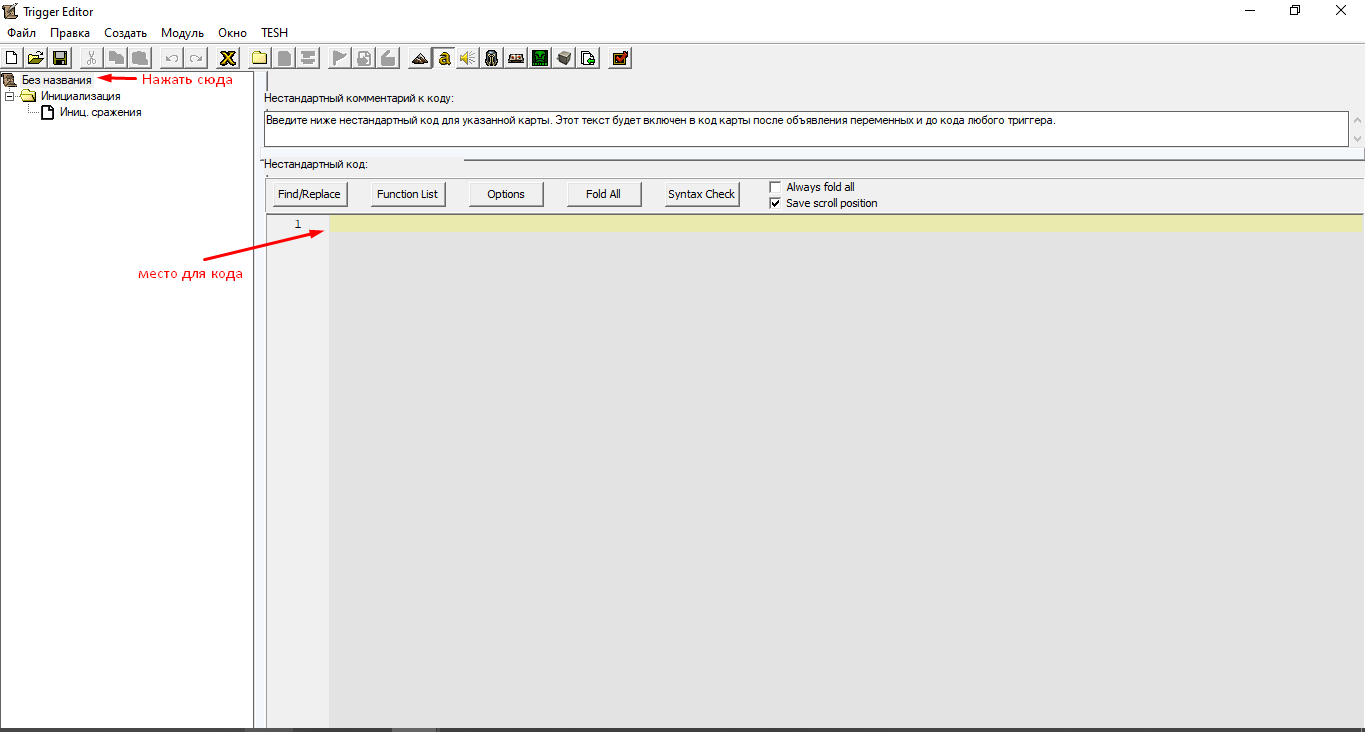
Task: Click the New Condition icon
Action: tap(364, 58)
